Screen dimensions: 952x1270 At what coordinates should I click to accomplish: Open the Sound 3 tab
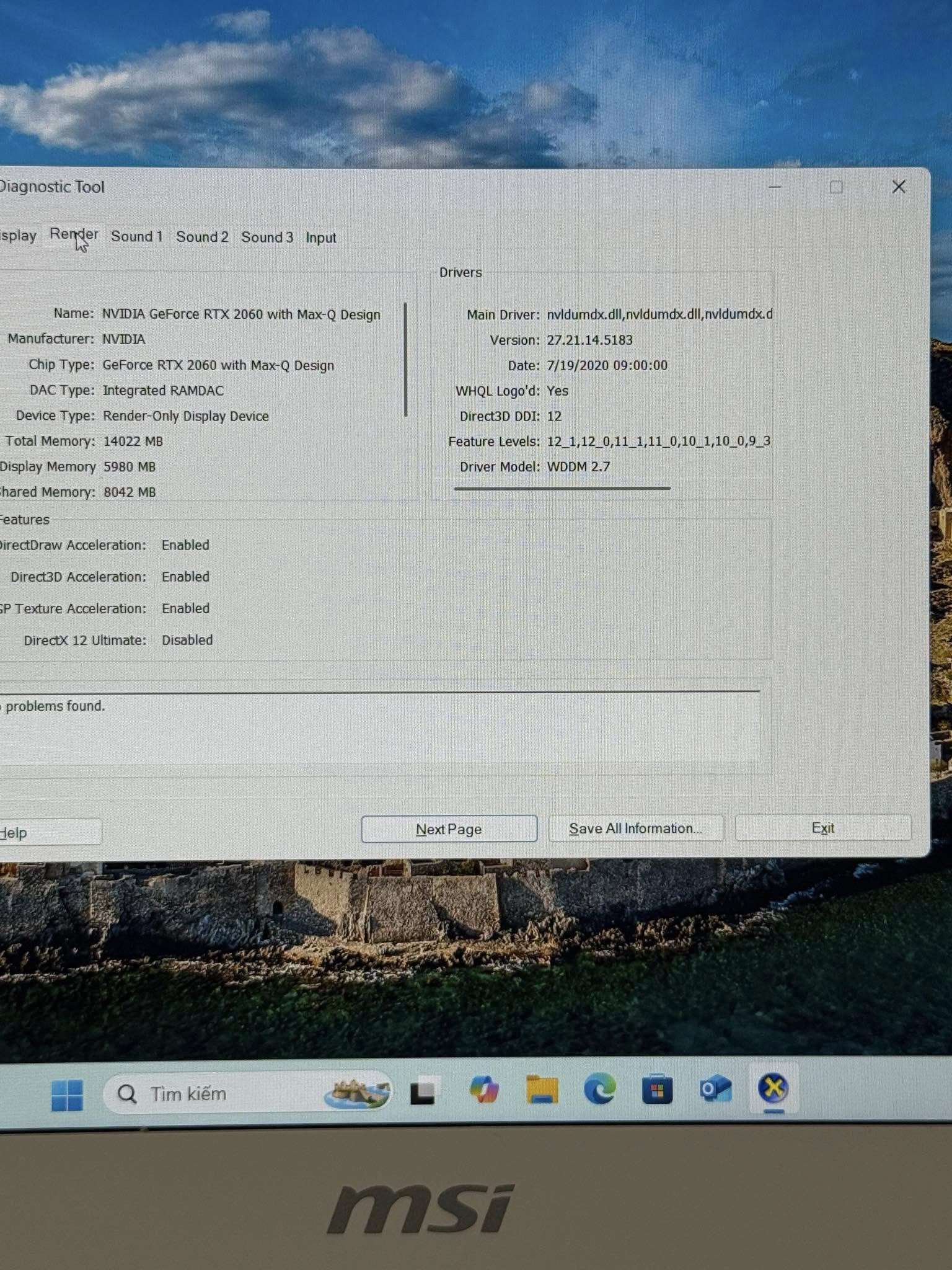coord(267,238)
